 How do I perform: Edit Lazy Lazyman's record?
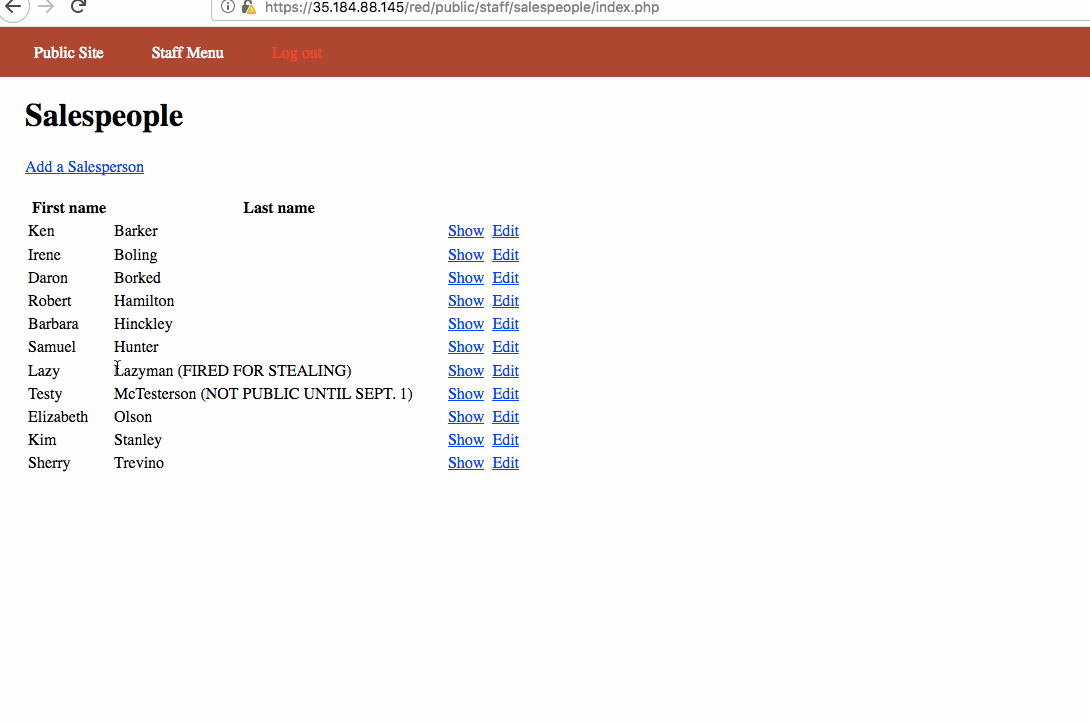(505, 371)
